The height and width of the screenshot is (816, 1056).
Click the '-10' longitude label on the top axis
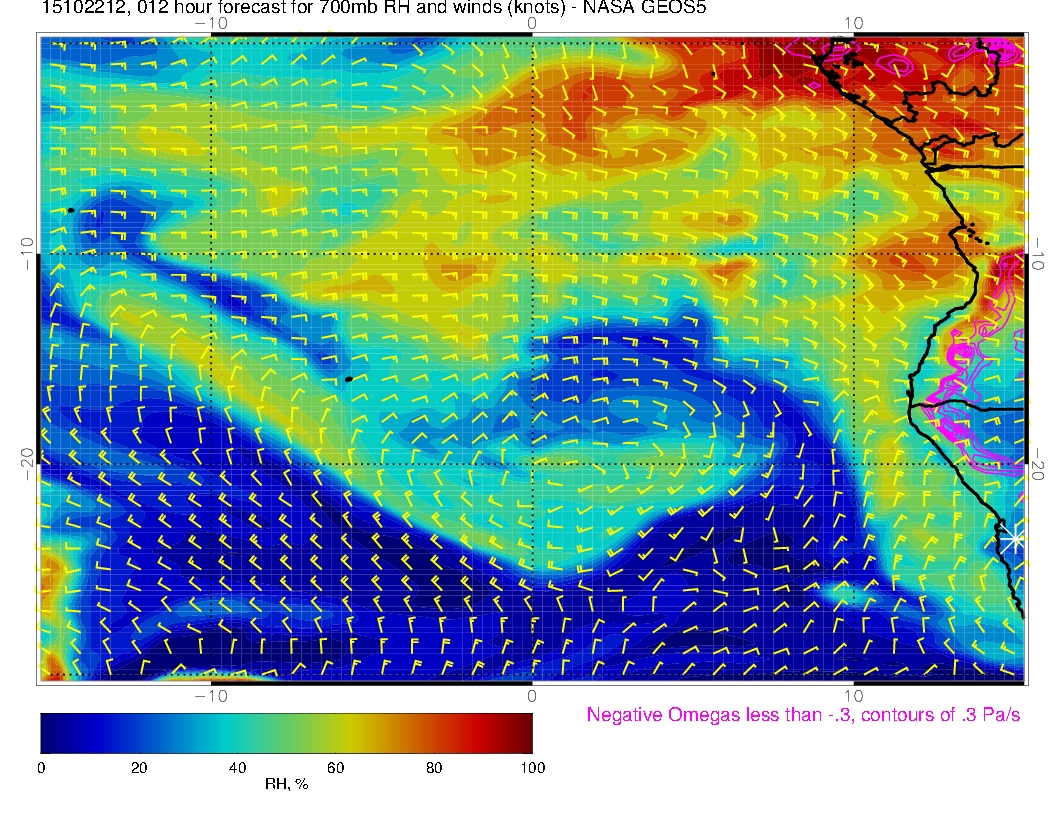point(211,23)
